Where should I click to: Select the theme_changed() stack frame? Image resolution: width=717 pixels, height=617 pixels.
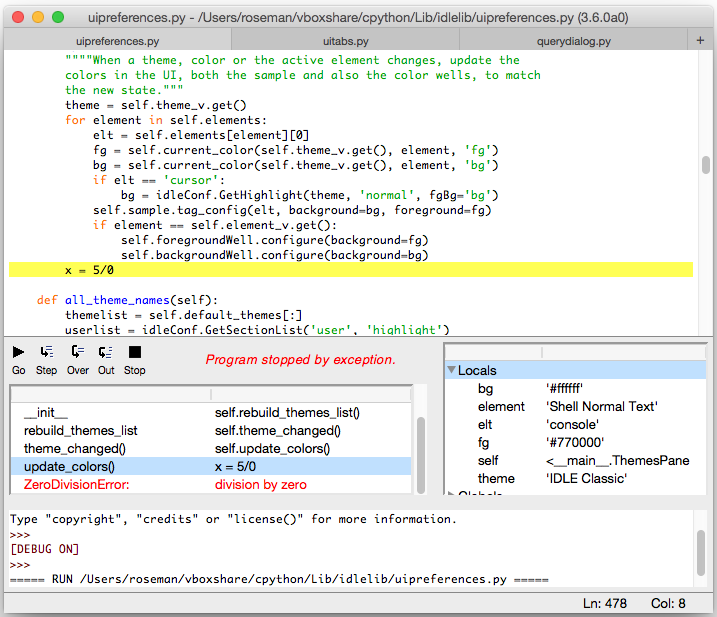pos(210,448)
